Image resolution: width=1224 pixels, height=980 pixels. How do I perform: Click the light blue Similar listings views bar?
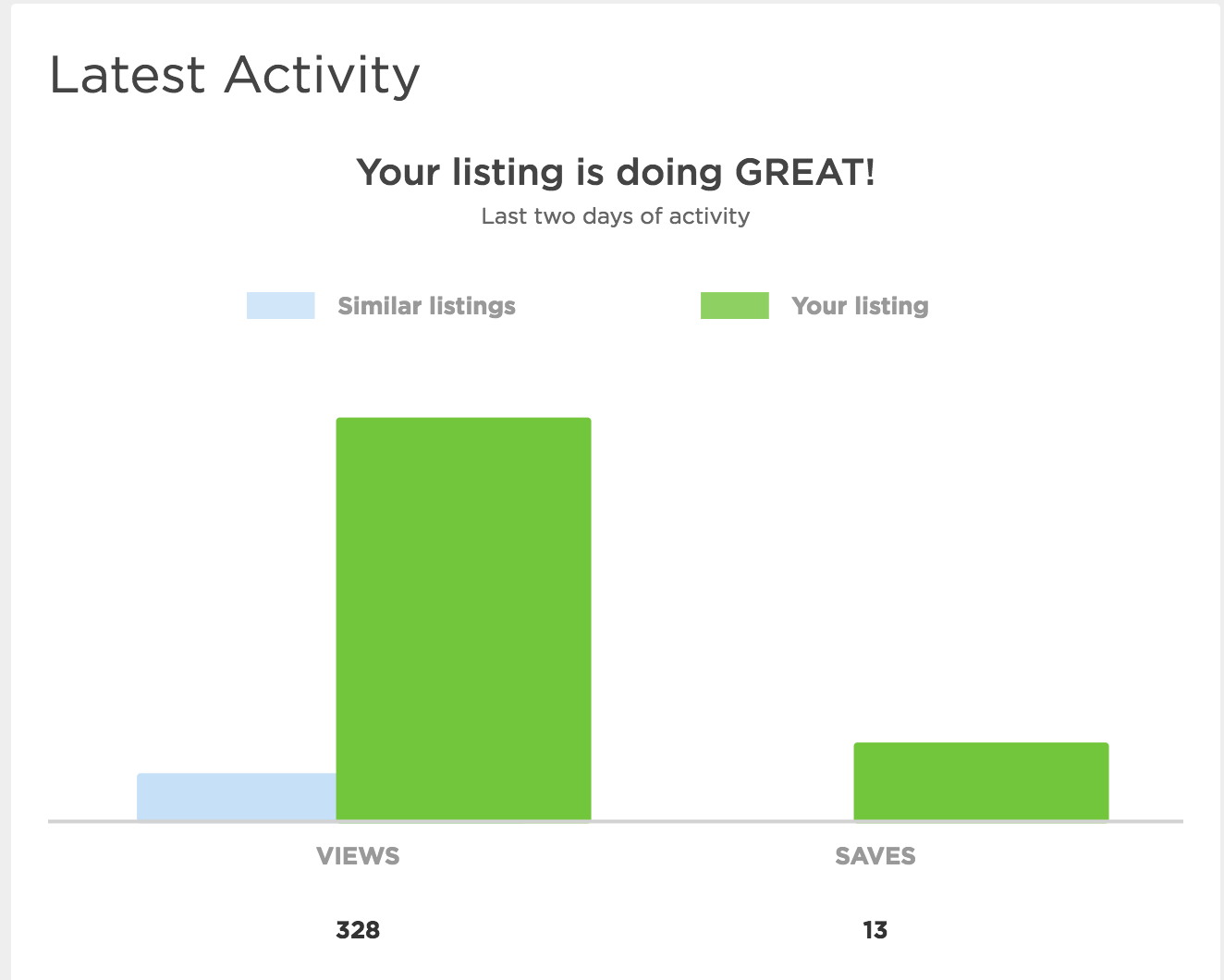click(237, 797)
